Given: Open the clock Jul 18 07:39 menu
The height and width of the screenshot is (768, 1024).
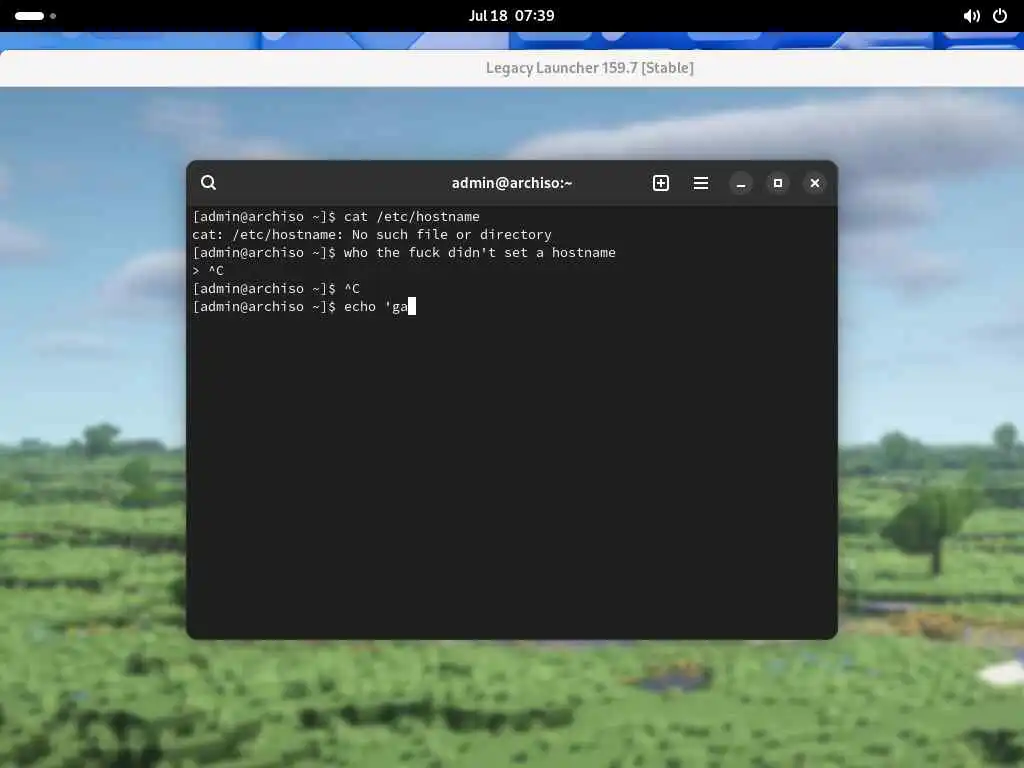Looking at the screenshot, I should [511, 16].
